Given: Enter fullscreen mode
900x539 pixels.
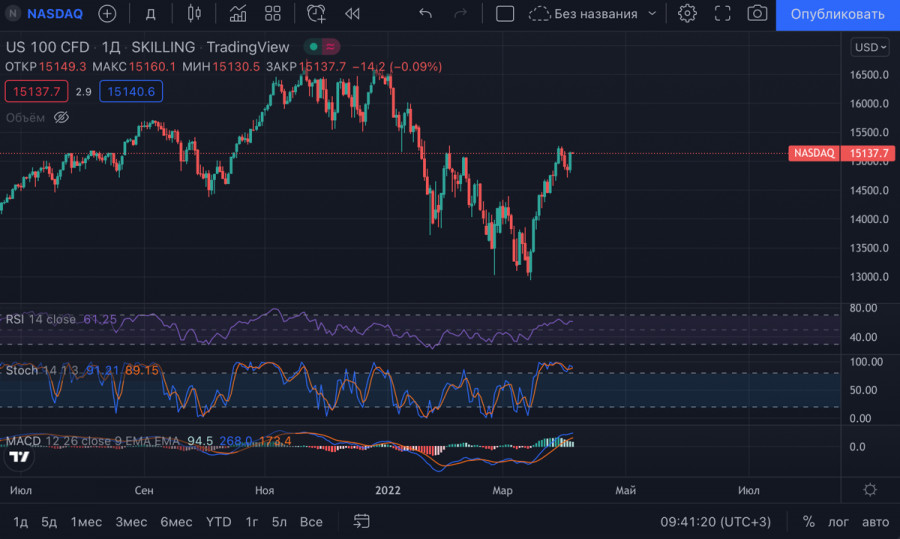Looking at the screenshot, I should [x=723, y=13].
